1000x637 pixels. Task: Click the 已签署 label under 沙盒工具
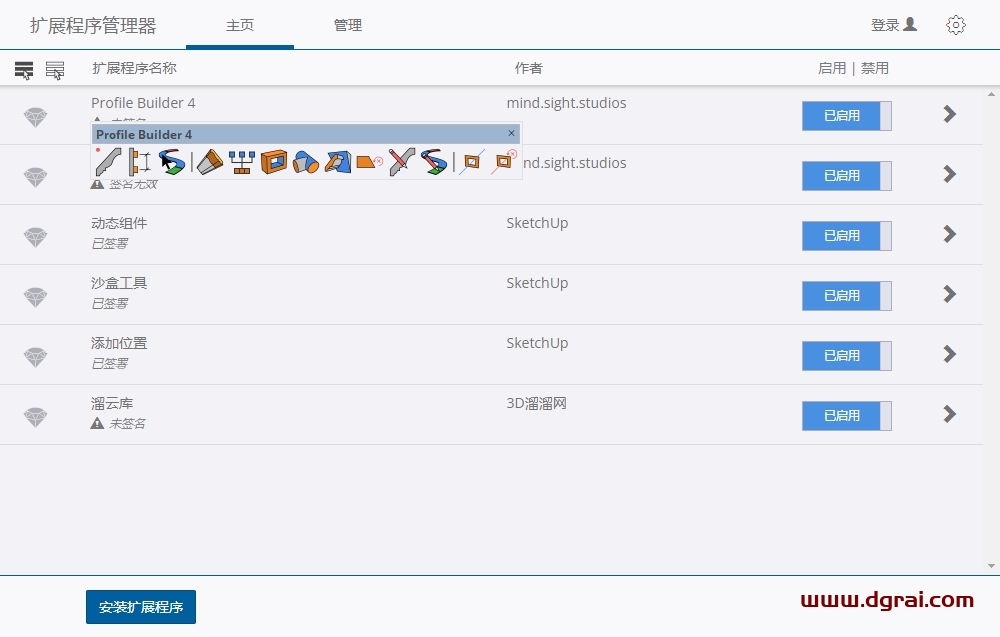110,304
